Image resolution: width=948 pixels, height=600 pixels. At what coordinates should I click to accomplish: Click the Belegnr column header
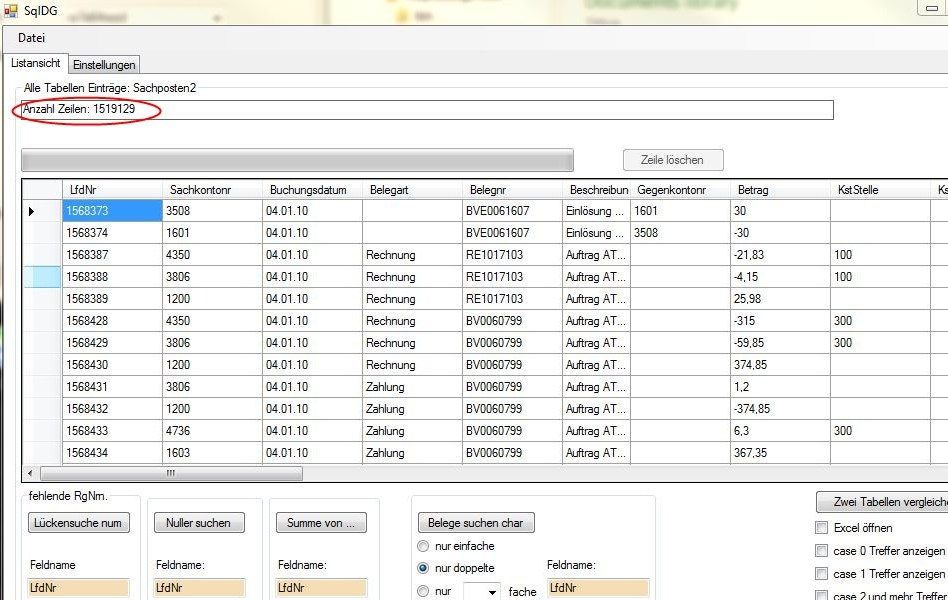(512, 190)
